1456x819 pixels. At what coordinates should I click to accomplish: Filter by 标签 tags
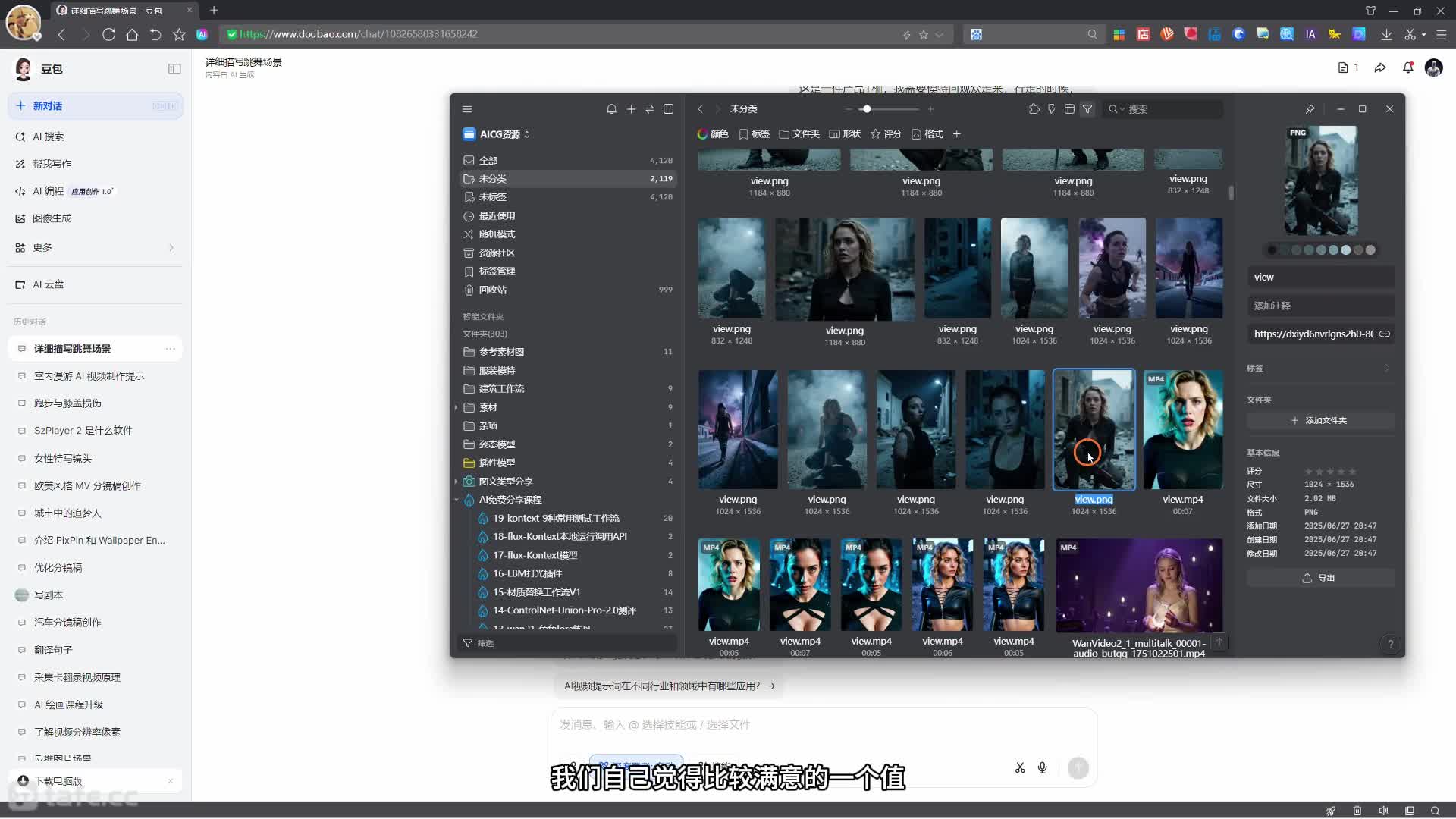pos(755,134)
